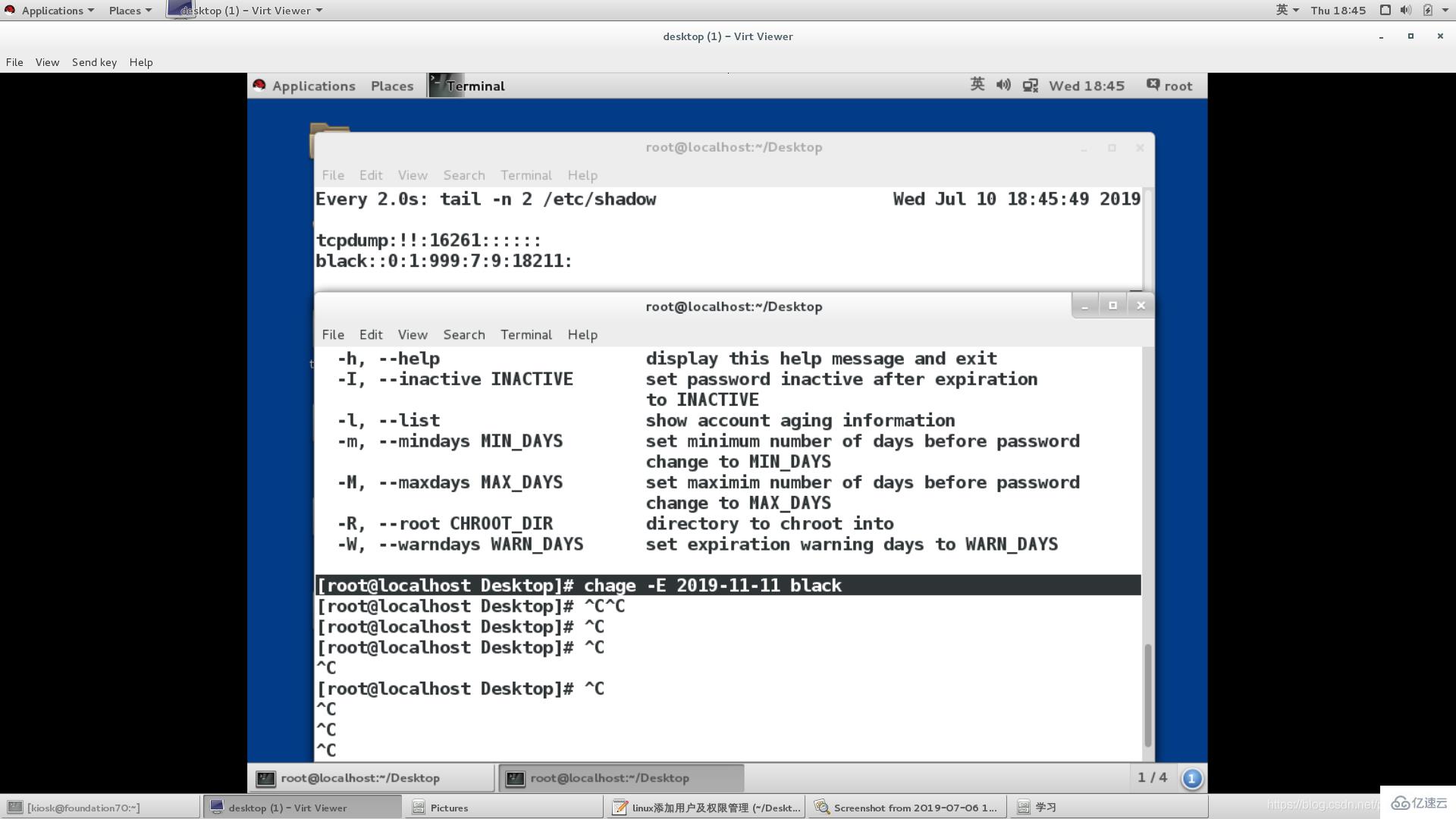Open Help menu in Virt Viewer menu bar

point(140,61)
